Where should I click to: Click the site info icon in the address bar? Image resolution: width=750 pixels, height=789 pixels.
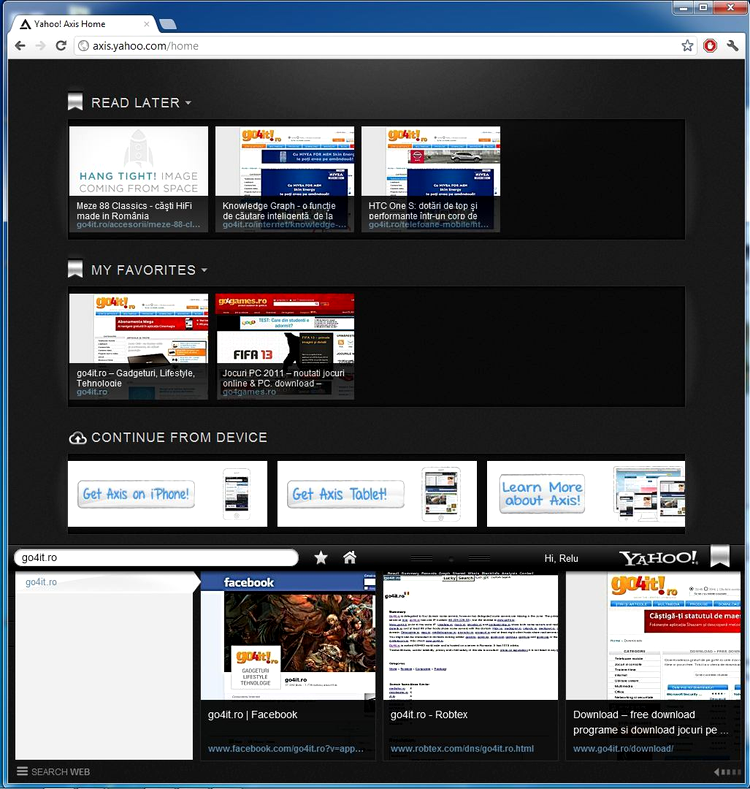point(83,46)
